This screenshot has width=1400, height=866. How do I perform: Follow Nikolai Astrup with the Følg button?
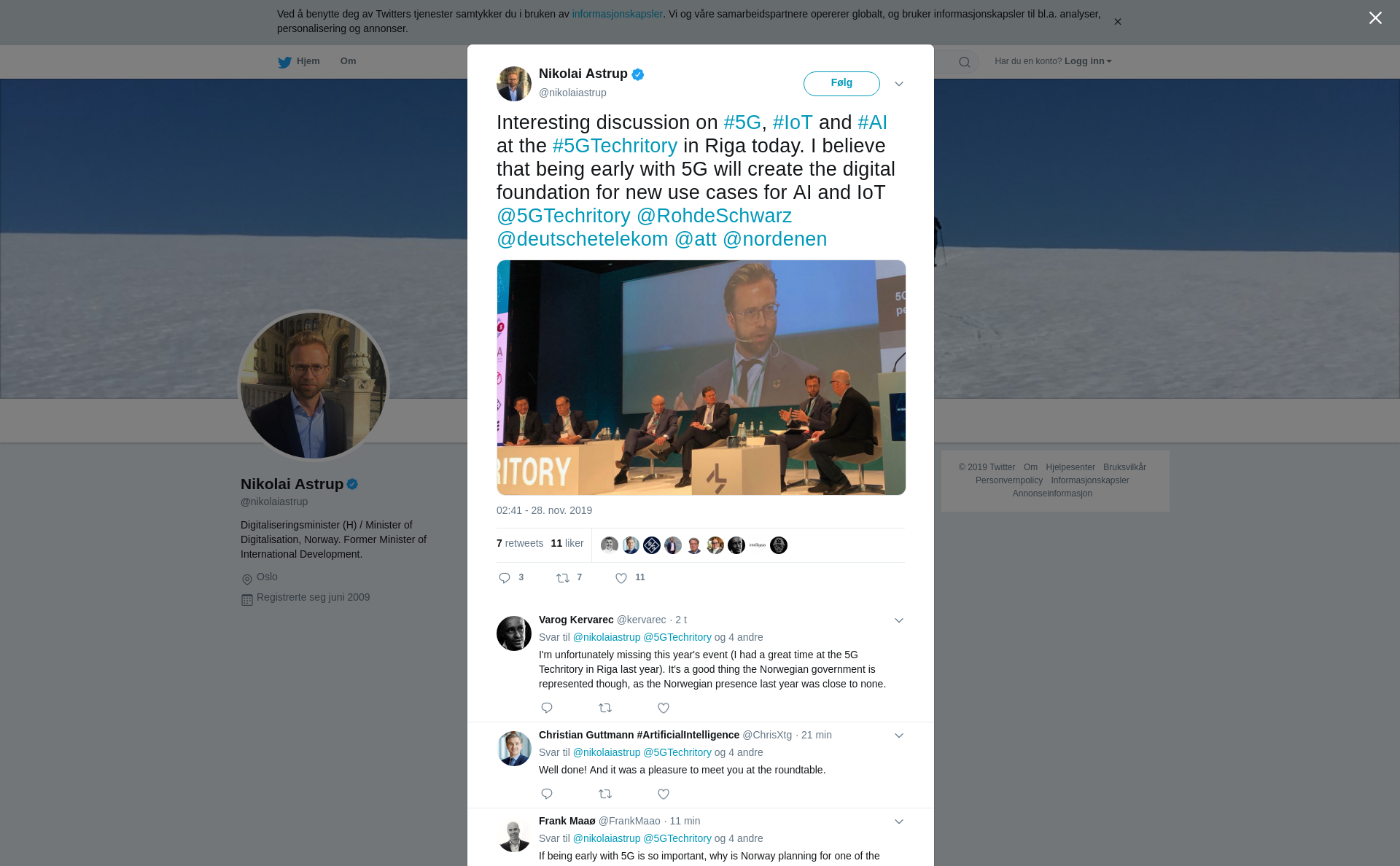841,84
